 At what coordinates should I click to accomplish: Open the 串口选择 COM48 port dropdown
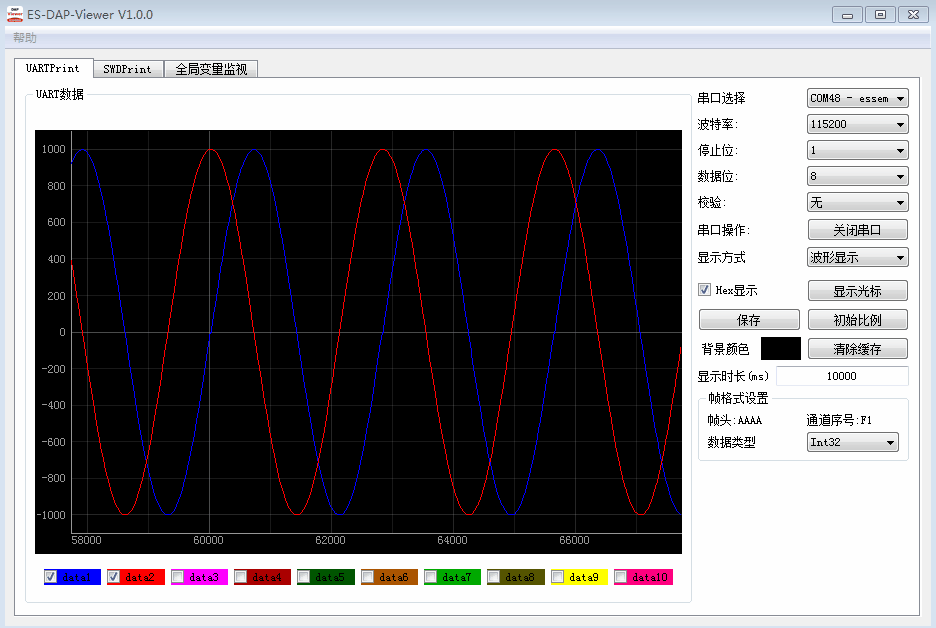point(857,98)
